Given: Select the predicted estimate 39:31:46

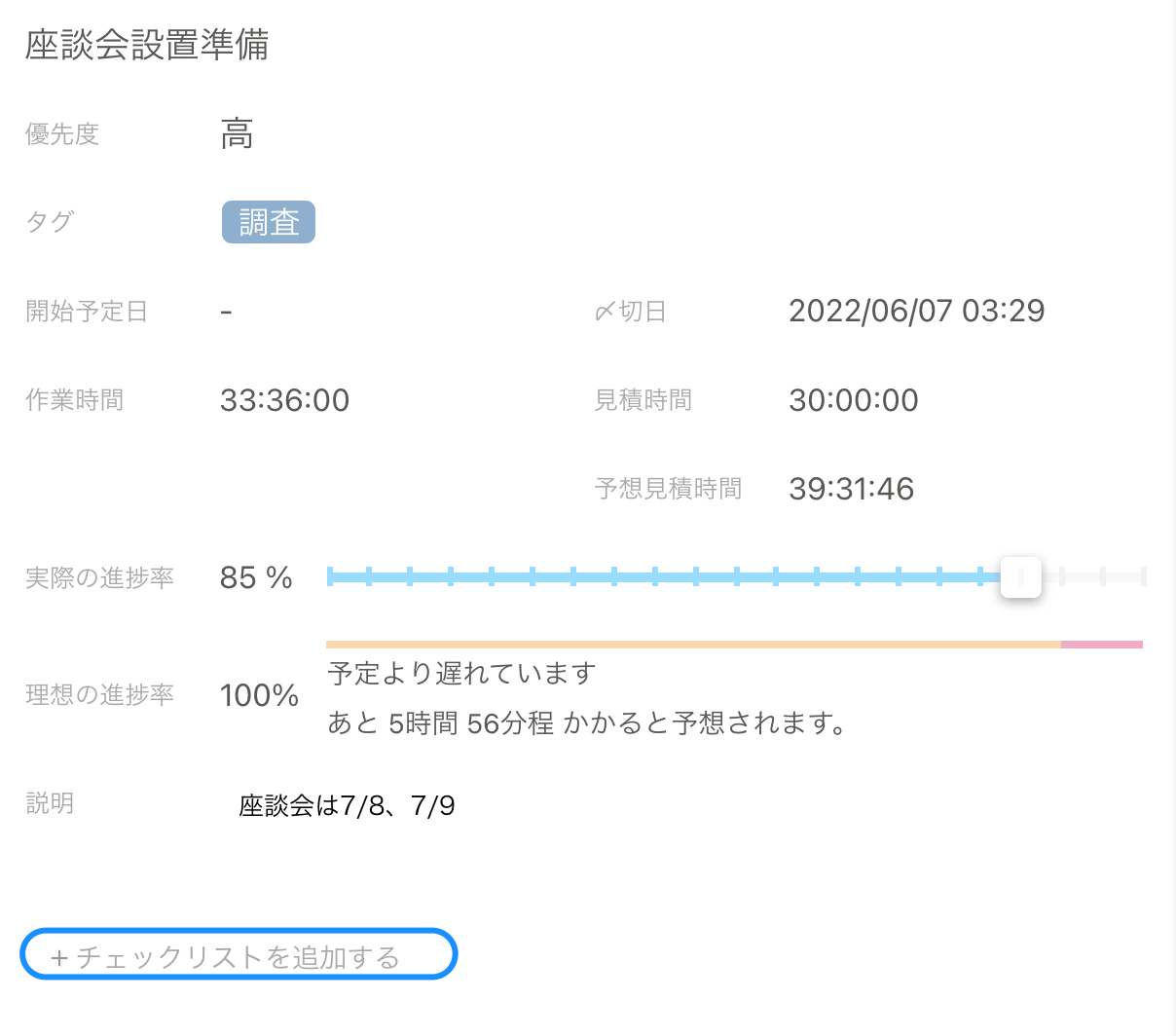Looking at the screenshot, I should (851, 489).
